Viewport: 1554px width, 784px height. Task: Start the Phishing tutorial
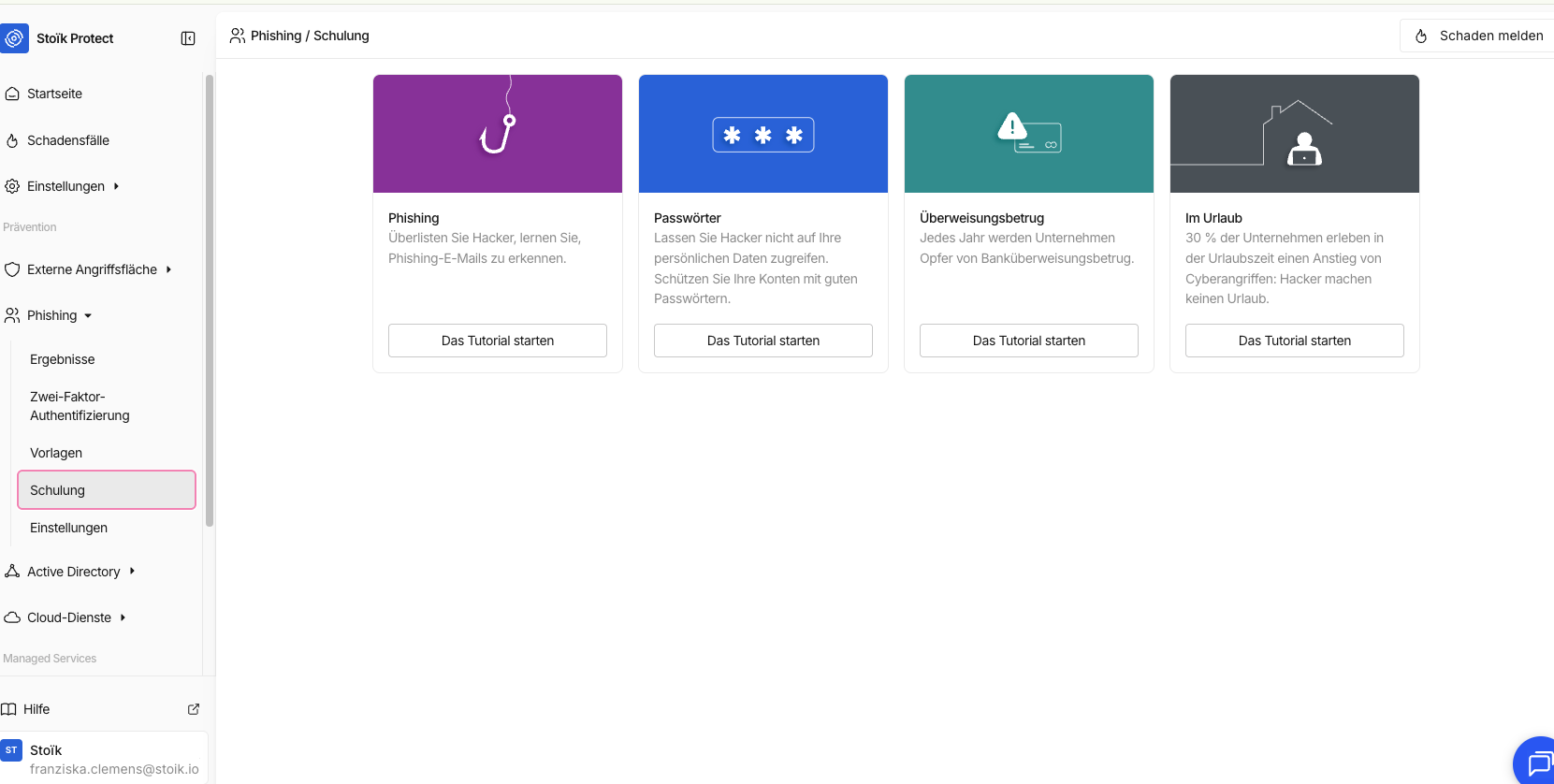click(x=498, y=341)
